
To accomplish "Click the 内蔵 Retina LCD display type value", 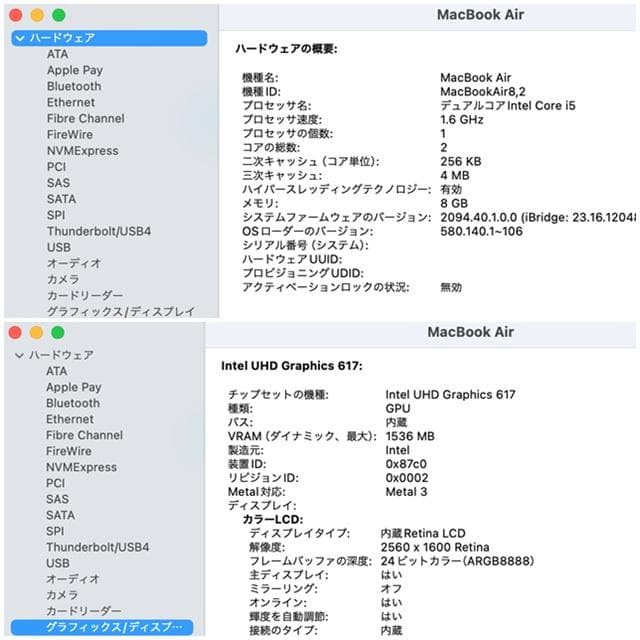I will pyautogui.click(x=423, y=533).
